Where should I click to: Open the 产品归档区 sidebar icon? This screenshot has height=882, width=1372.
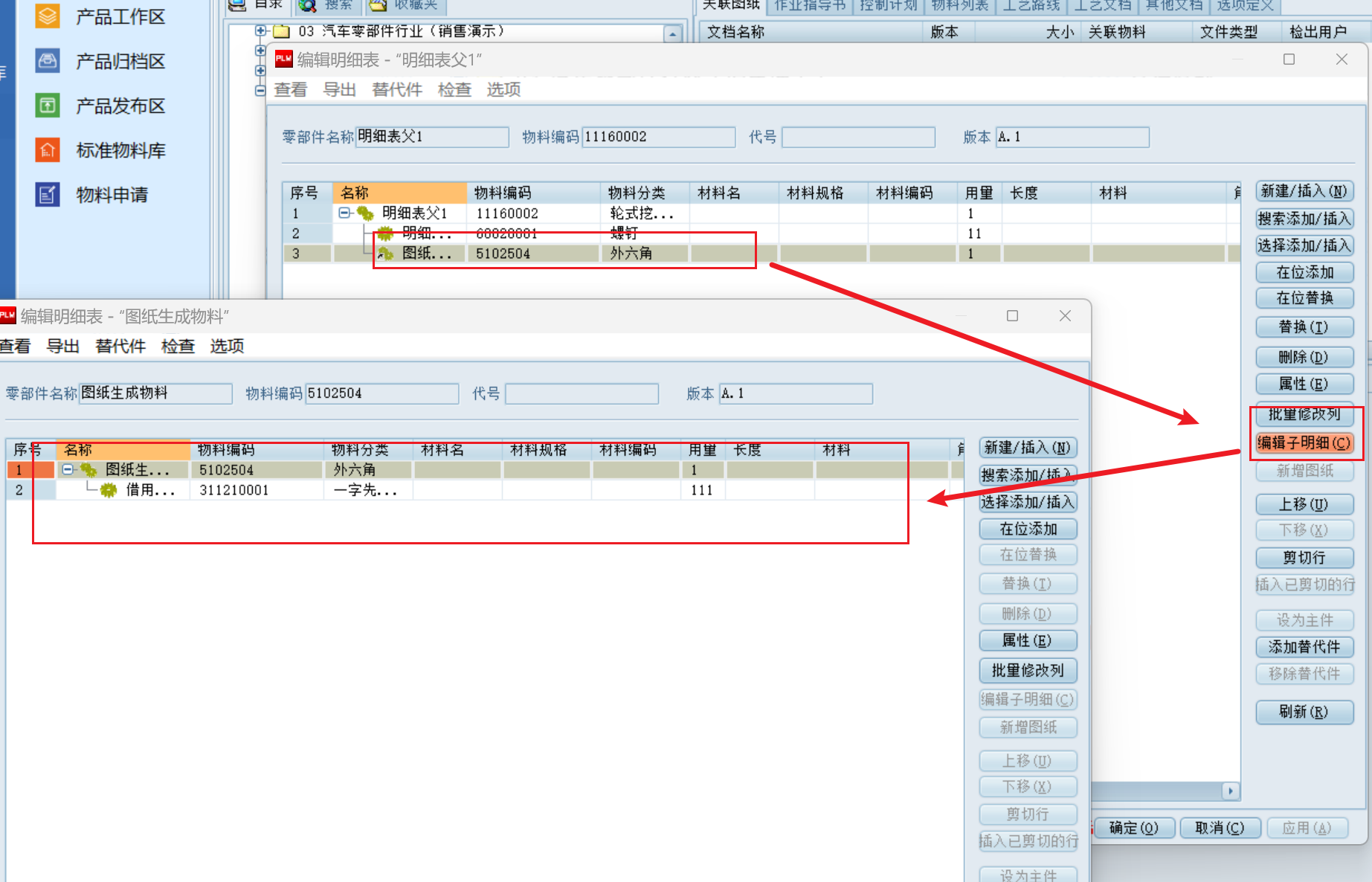pos(48,61)
